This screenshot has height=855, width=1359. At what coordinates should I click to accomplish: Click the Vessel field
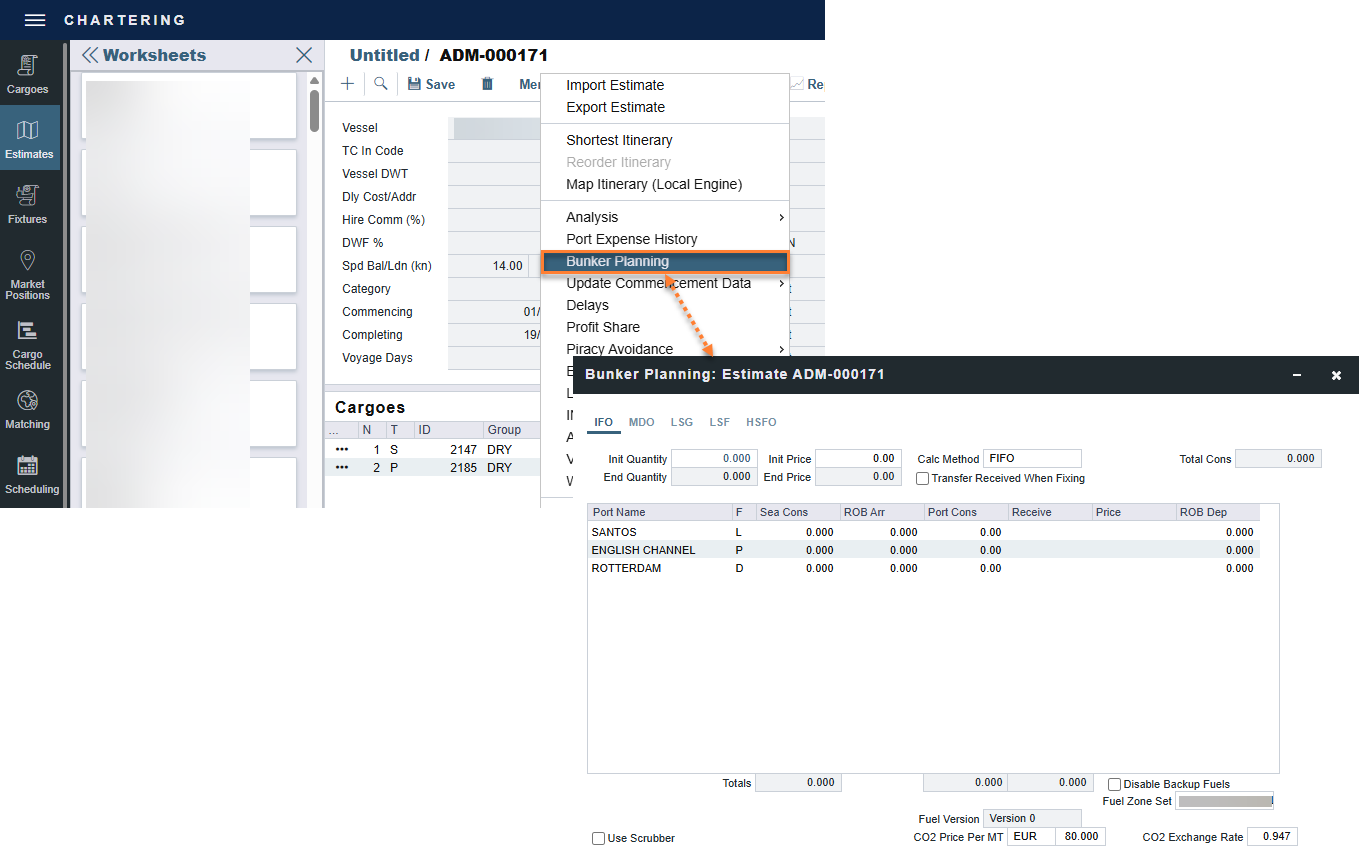pos(495,128)
